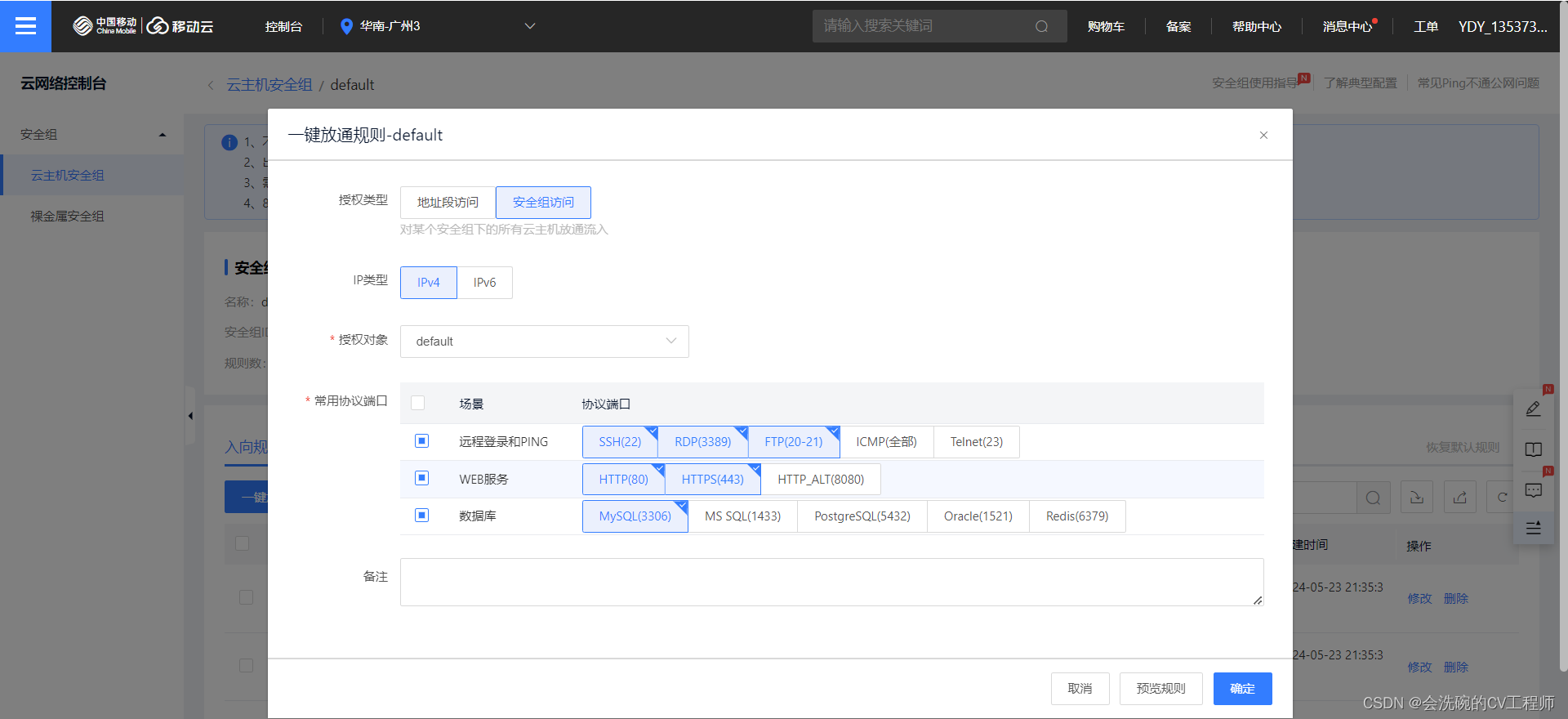Viewport: 1568px width, 719px height.
Task: Click 预览规则 button
Action: point(1160,689)
